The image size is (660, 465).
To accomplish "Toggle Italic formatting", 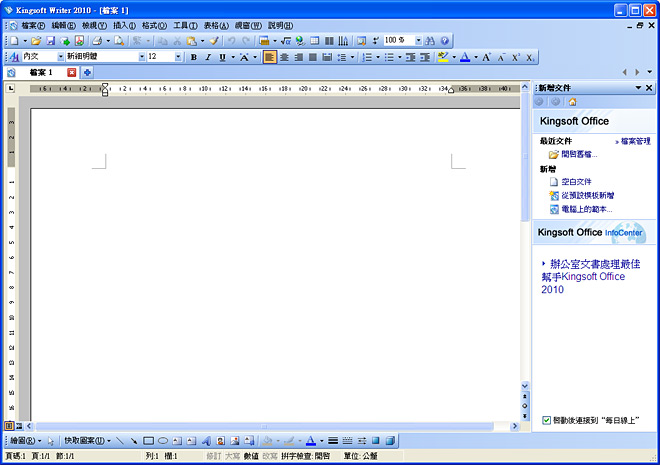I will [x=208, y=57].
